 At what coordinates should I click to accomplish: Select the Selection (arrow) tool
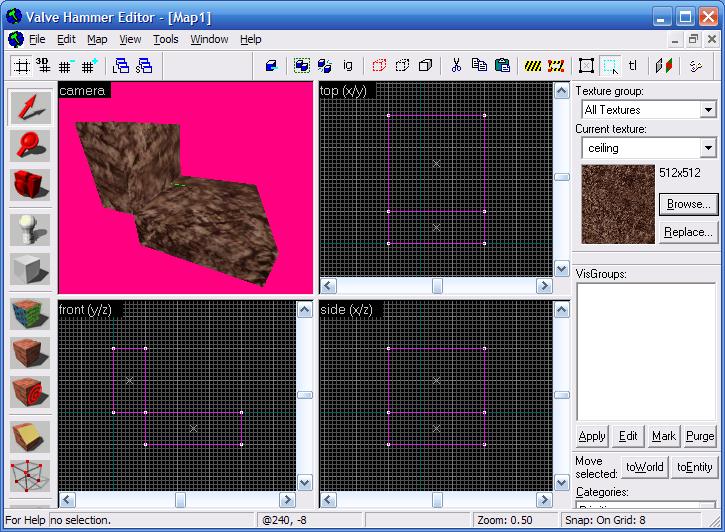(x=30, y=108)
